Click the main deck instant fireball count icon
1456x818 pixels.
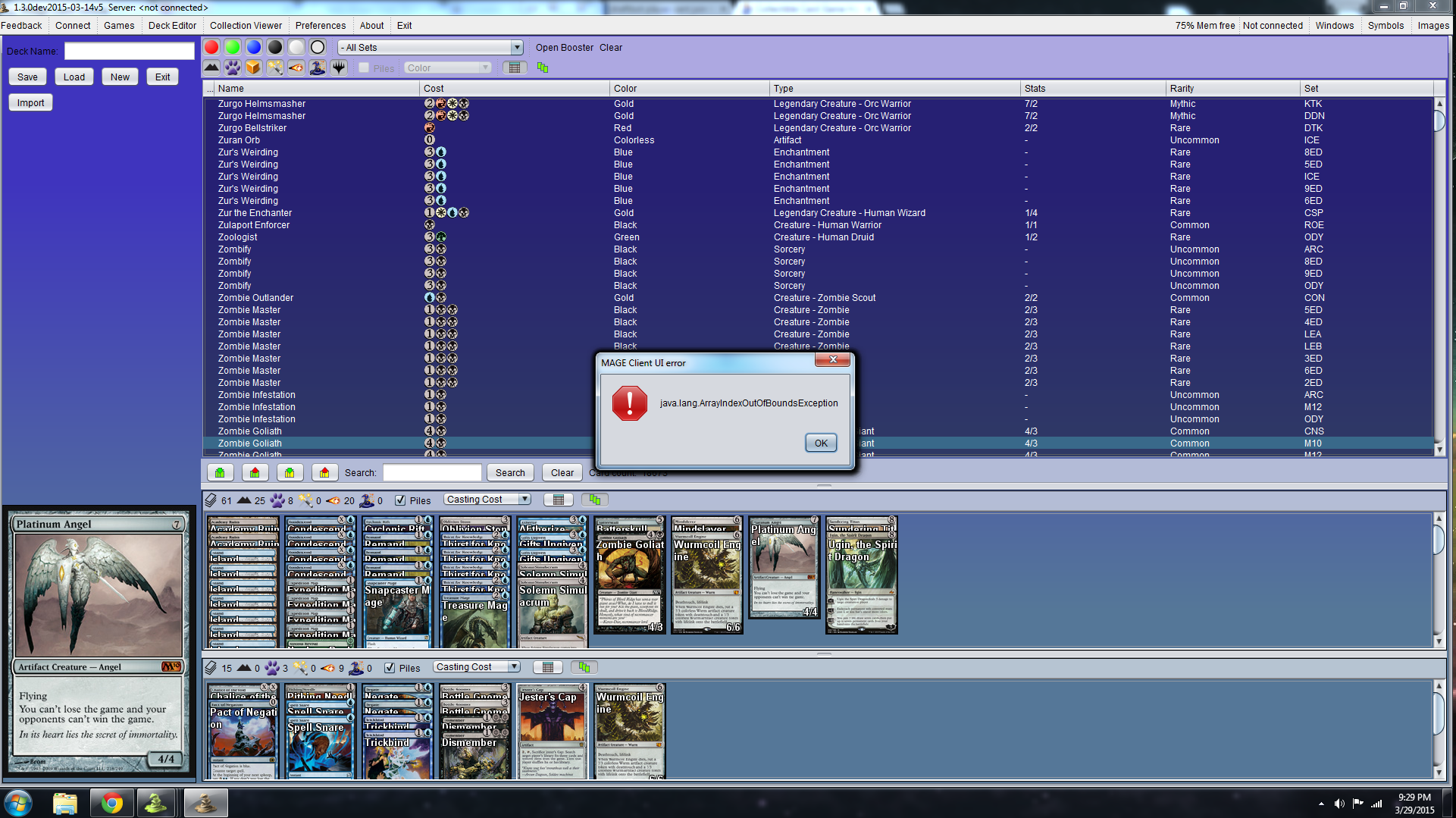pos(333,500)
